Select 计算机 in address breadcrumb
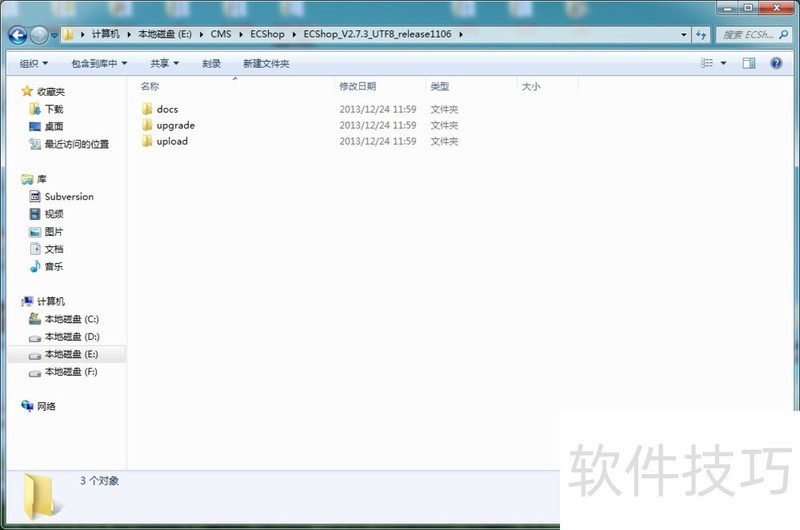Image resolution: width=800 pixels, height=530 pixels. click(x=106, y=34)
